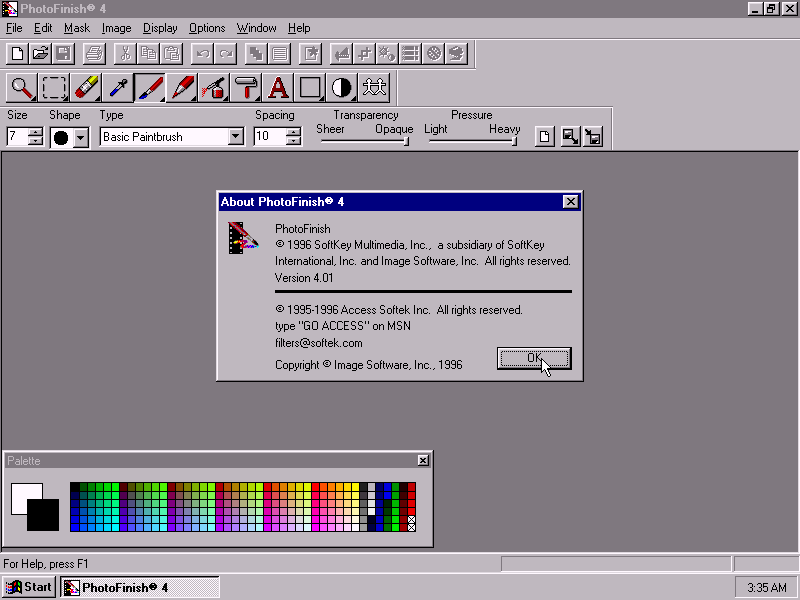Viewport: 800px width, 600px height.
Task: Click the horizontal striped grid toolbar icon
Action: [410, 54]
